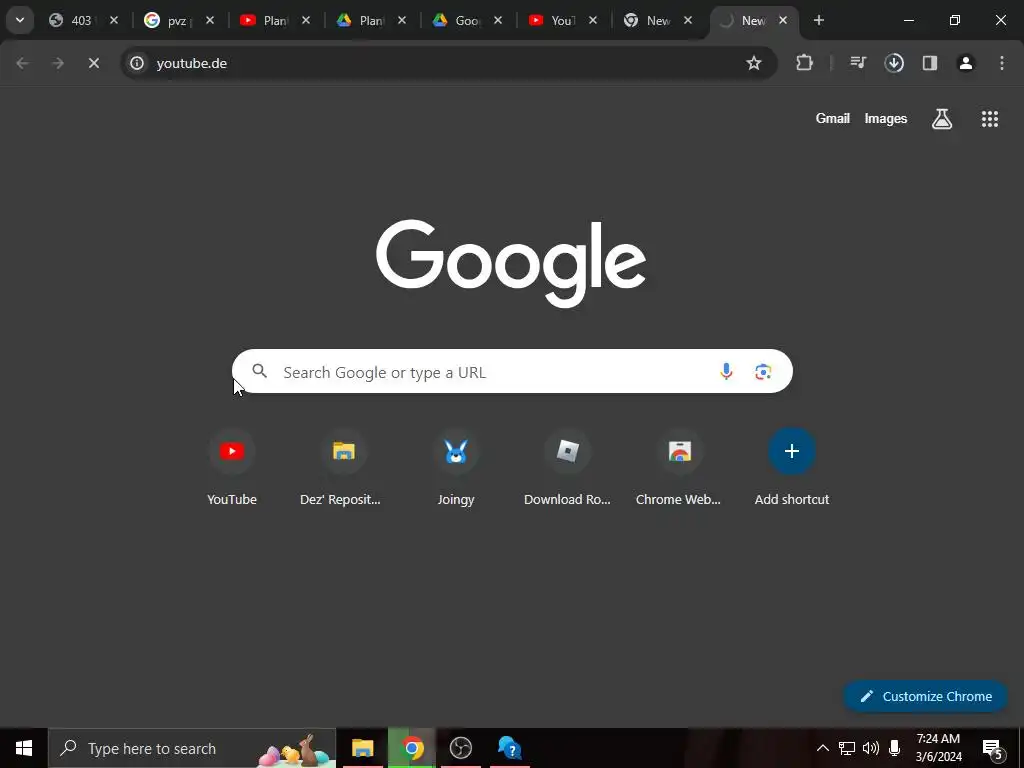This screenshot has width=1024, height=768.
Task: Open Google Images link
Action: tap(886, 118)
